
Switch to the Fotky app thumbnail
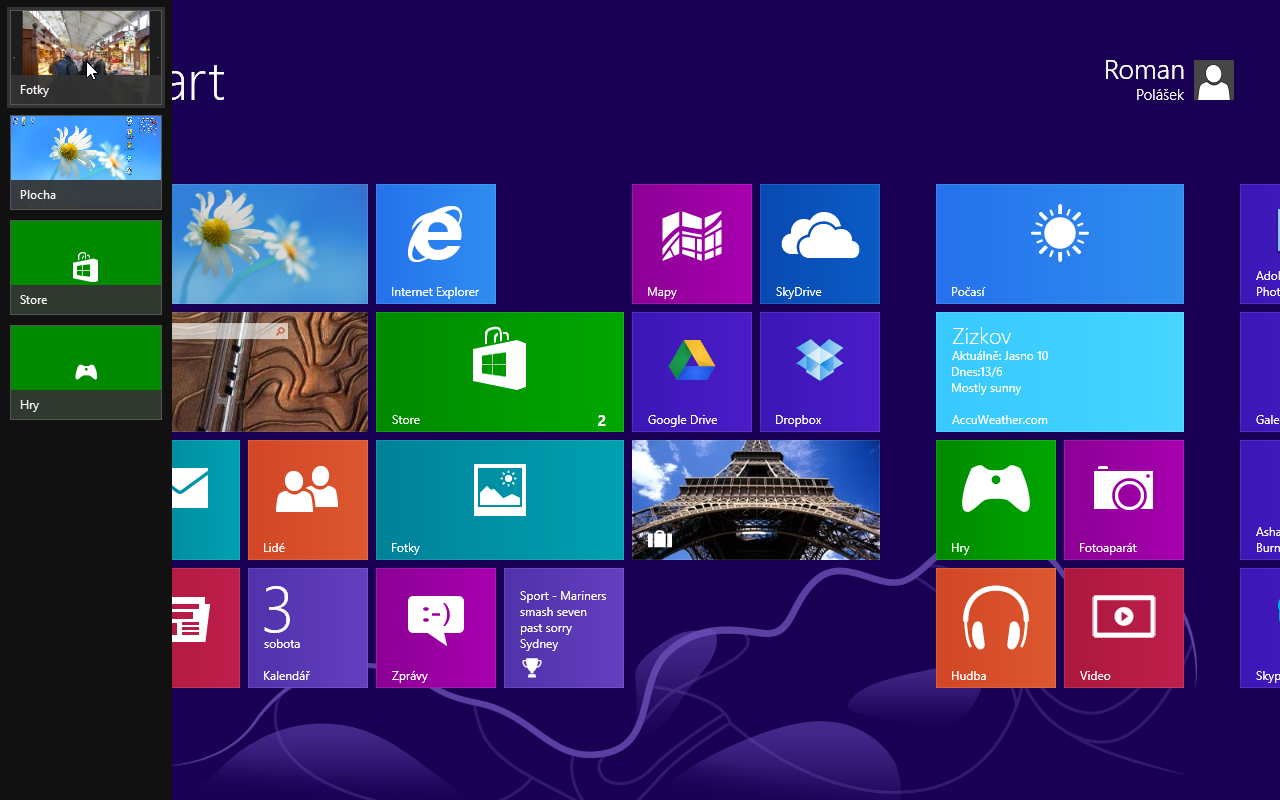[86, 57]
